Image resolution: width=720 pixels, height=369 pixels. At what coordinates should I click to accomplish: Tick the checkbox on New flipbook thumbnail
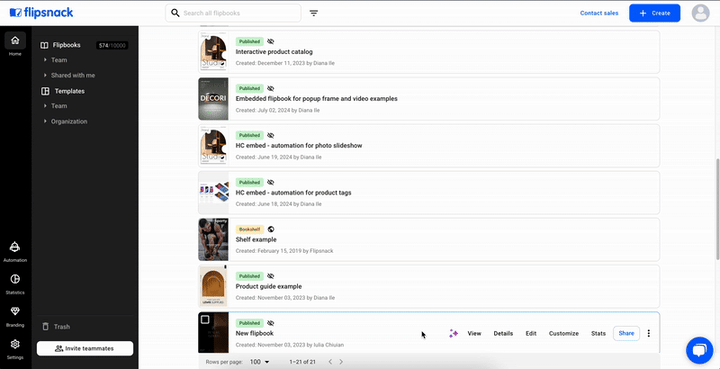click(205, 319)
